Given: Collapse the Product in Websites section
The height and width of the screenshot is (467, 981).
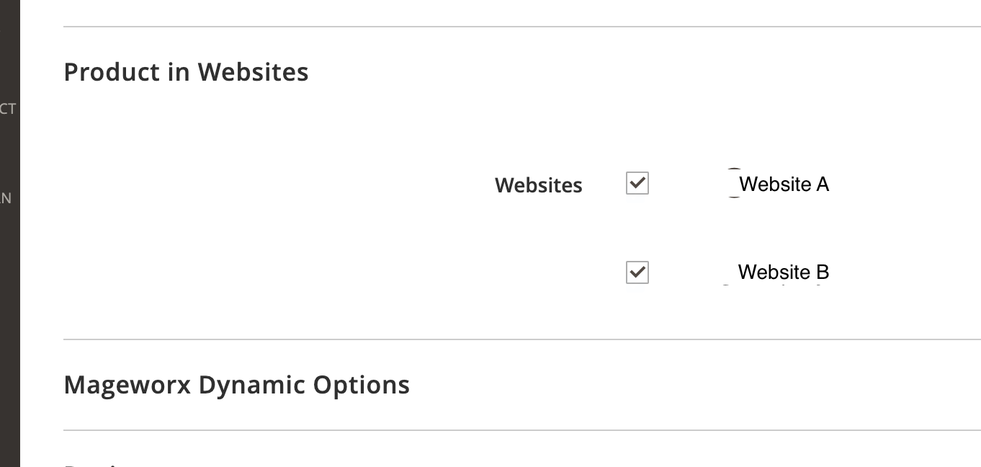Looking at the screenshot, I should 186,72.
